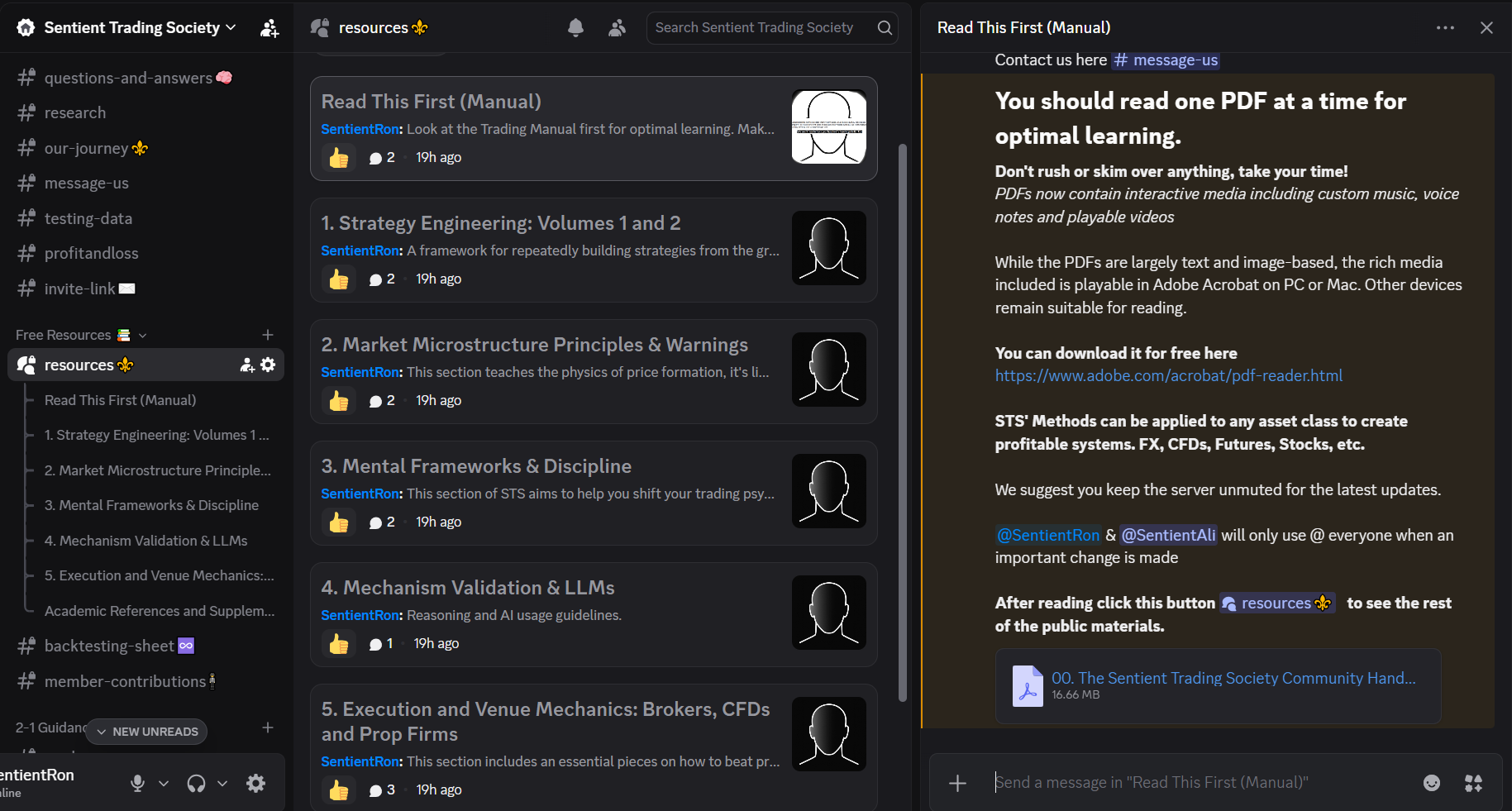Open microphone input options chevron
The width and height of the screenshot is (1512, 811).
pyautogui.click(x=164, y=784)
